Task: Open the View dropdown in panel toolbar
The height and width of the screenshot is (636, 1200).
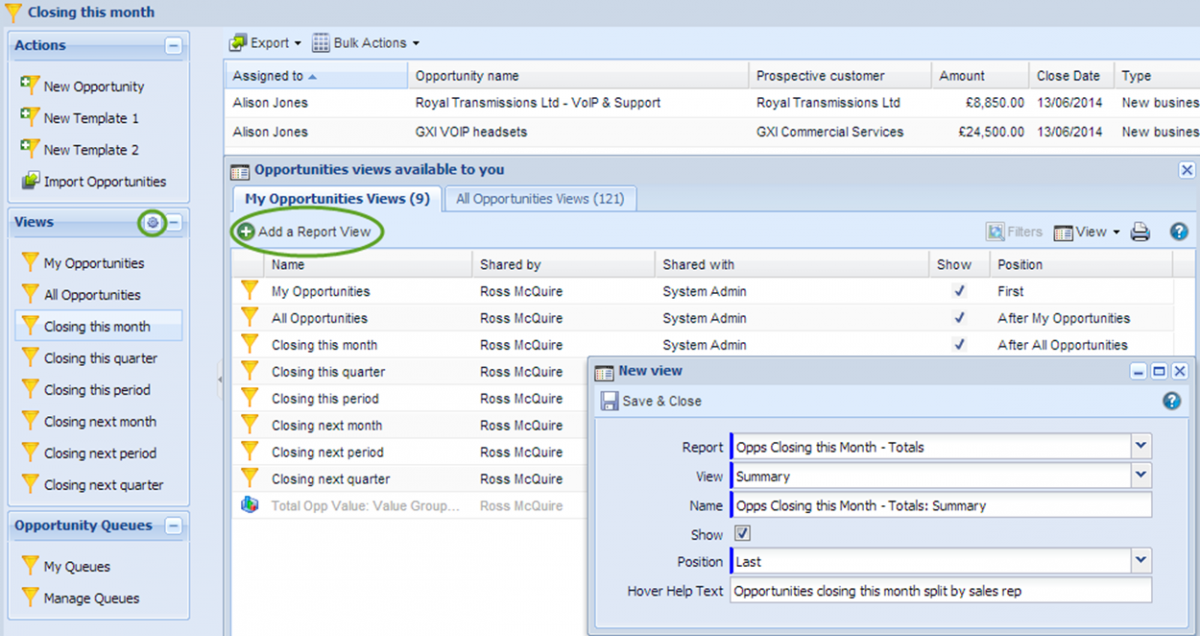Action: tap(1087, 232)
